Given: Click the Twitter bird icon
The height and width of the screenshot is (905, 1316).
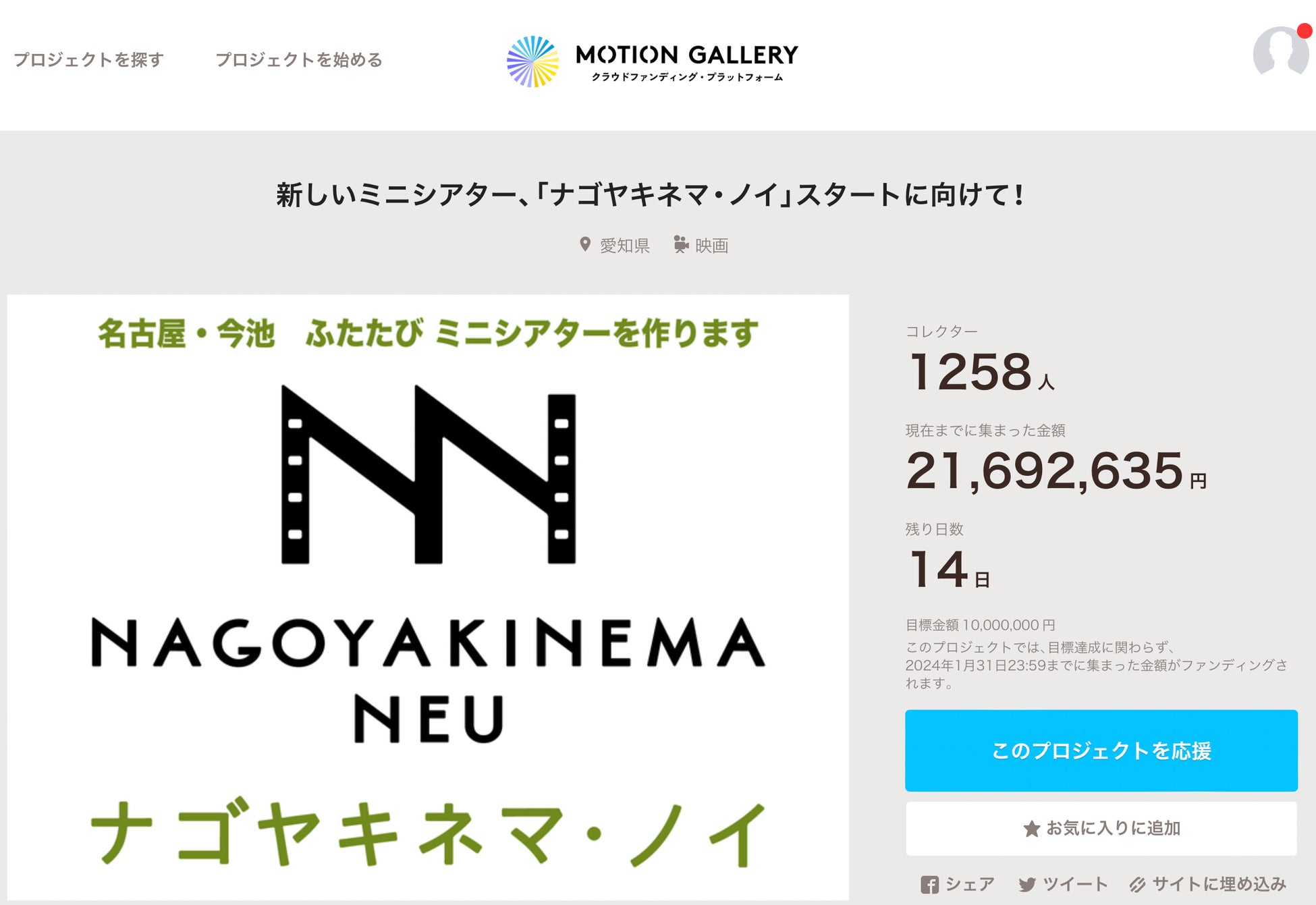Looking at the screenshot, I should click(1027, 885).
